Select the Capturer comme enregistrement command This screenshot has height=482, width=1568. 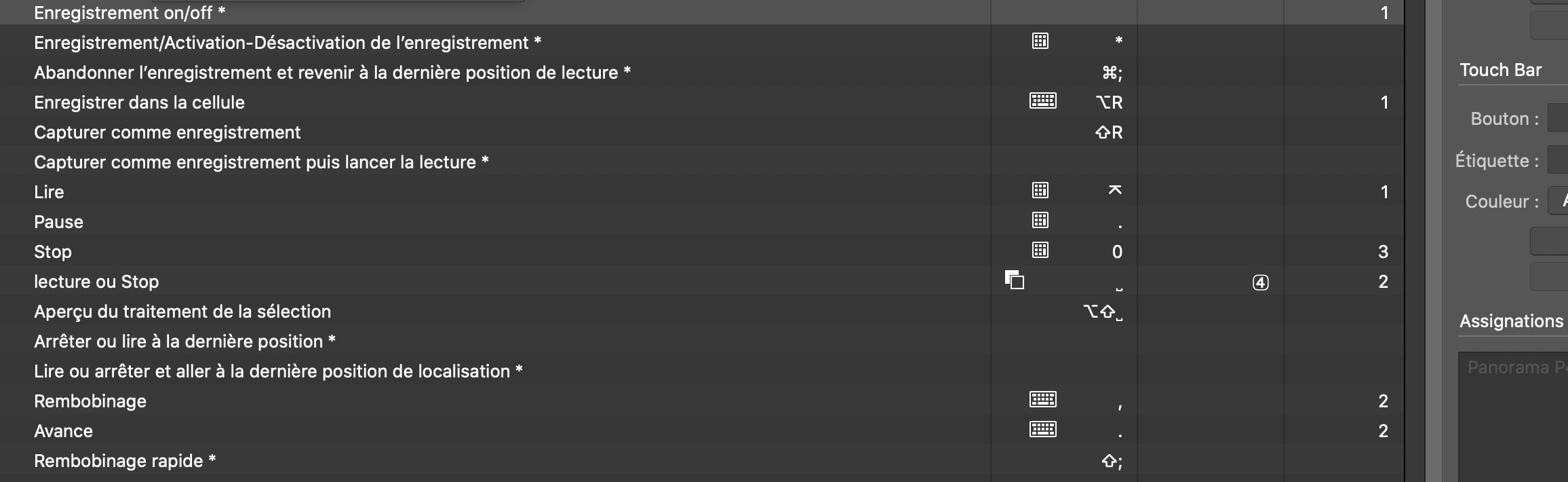click(168, 132)
